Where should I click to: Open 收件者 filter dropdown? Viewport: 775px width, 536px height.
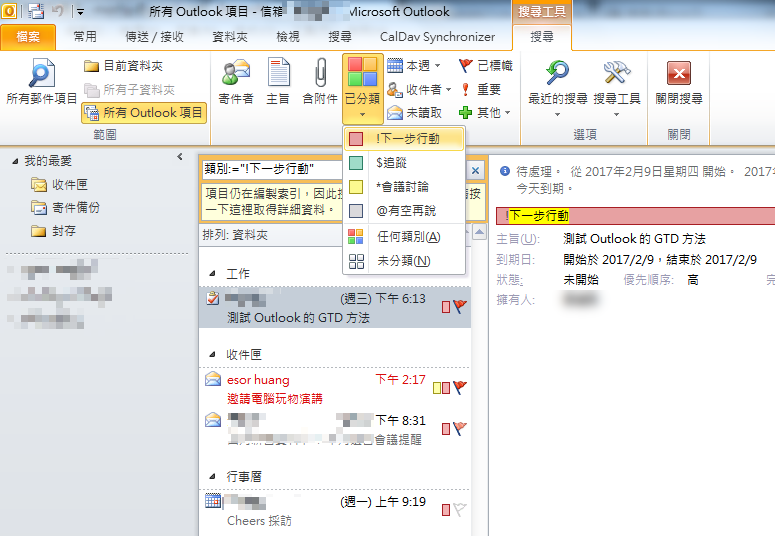coord(419,89)
